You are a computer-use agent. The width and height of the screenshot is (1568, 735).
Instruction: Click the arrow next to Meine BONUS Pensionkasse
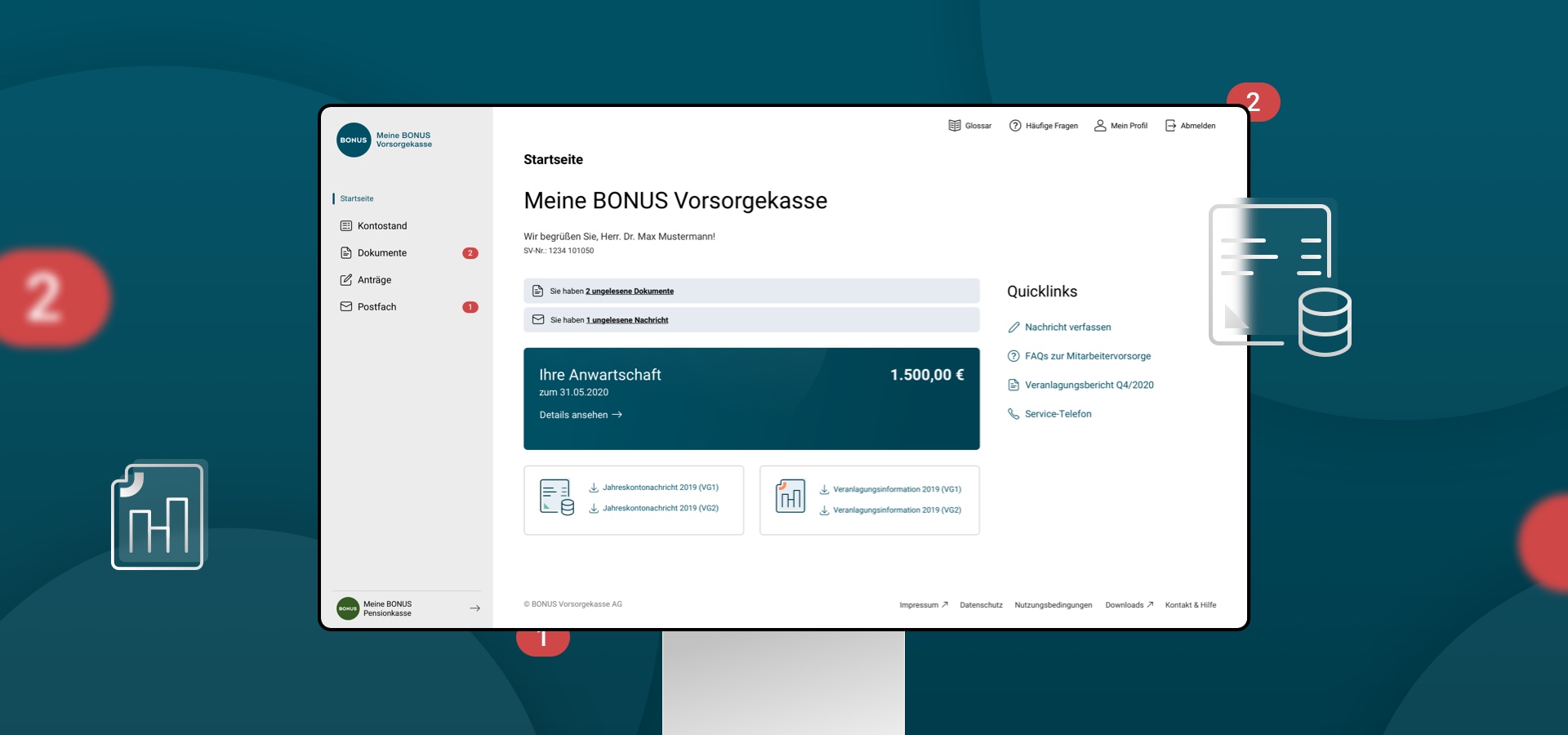pos(474,608)
